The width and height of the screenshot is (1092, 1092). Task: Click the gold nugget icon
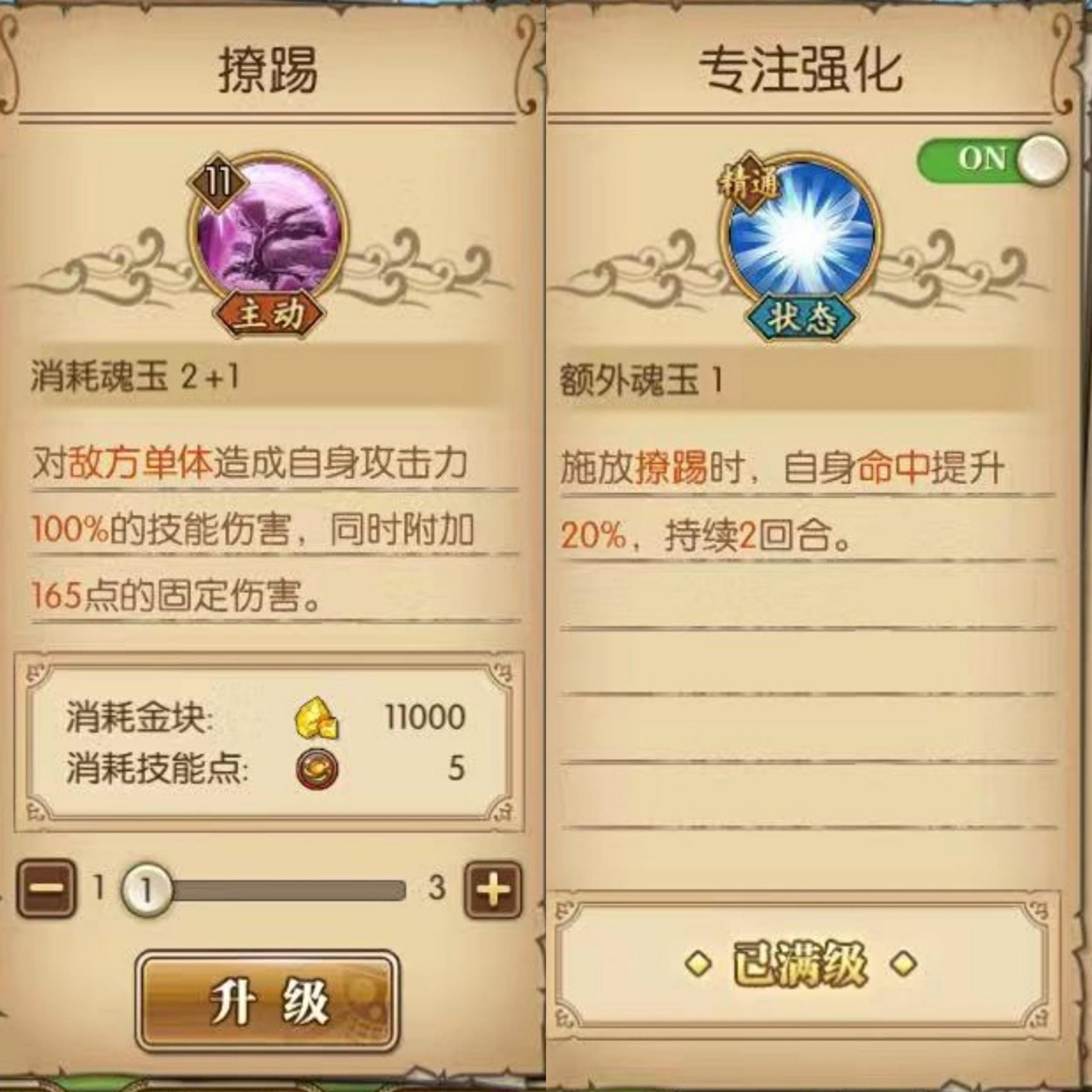pos(317,719)
